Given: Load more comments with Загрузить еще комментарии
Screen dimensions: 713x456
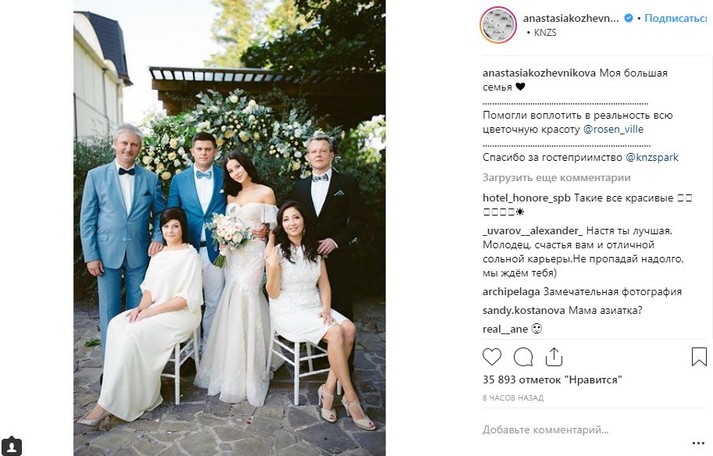Looking at the screenshot, I should pyautogui.click(x=557, y=178).
